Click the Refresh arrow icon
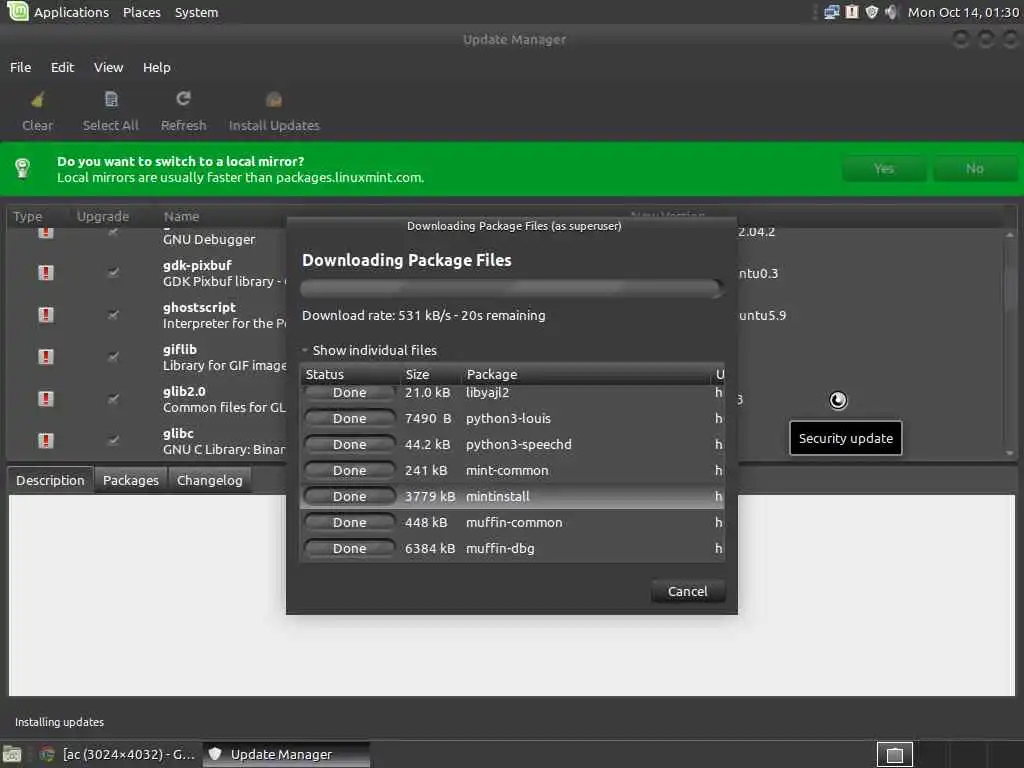 [184, 99]
